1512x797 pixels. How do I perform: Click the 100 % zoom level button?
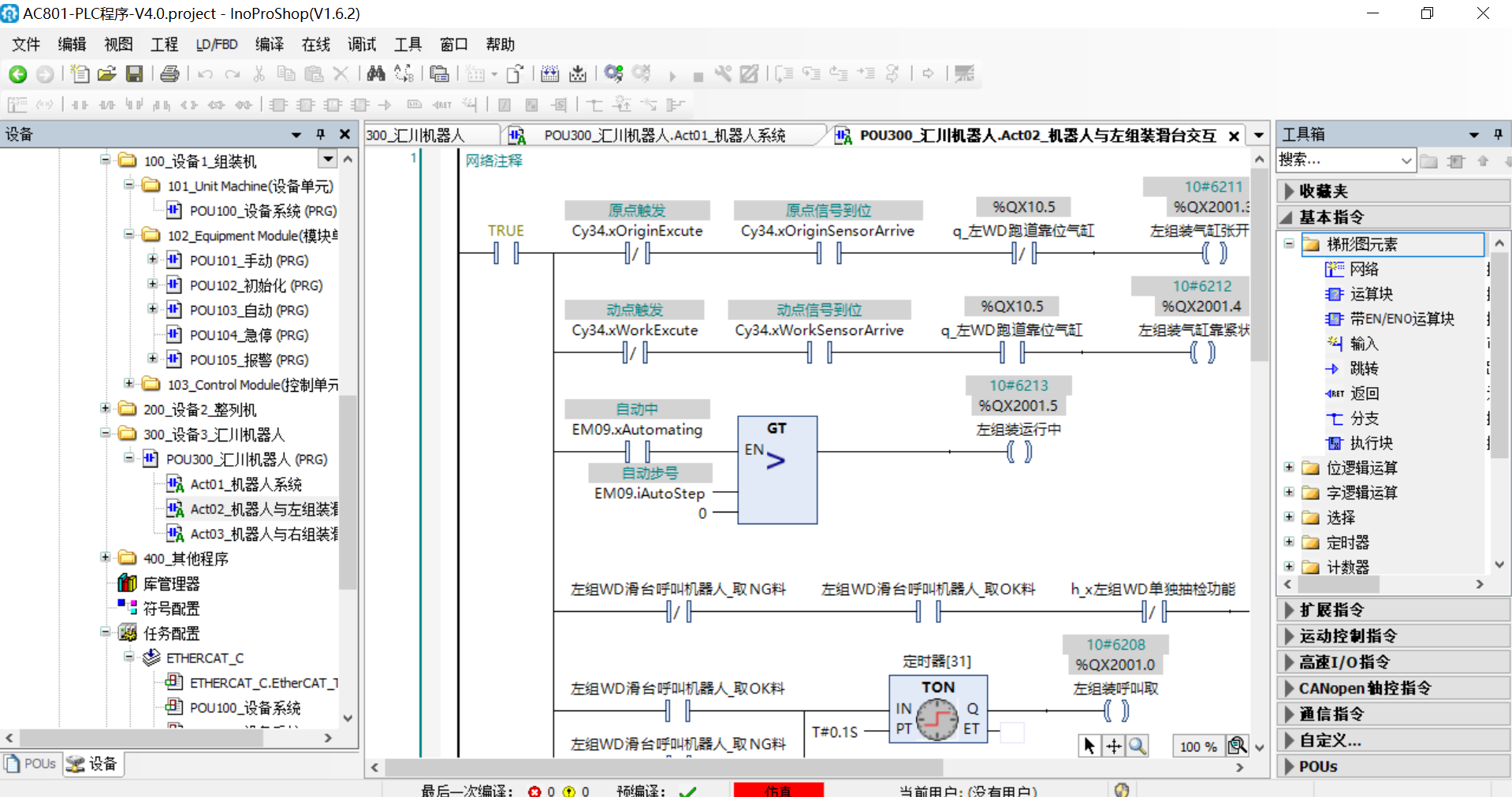coord(1198,747)
